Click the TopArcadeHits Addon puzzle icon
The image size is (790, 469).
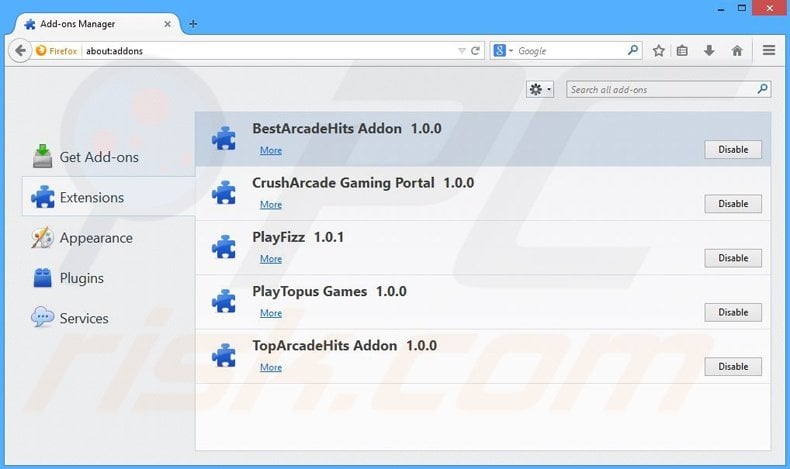tap(224, 355)
